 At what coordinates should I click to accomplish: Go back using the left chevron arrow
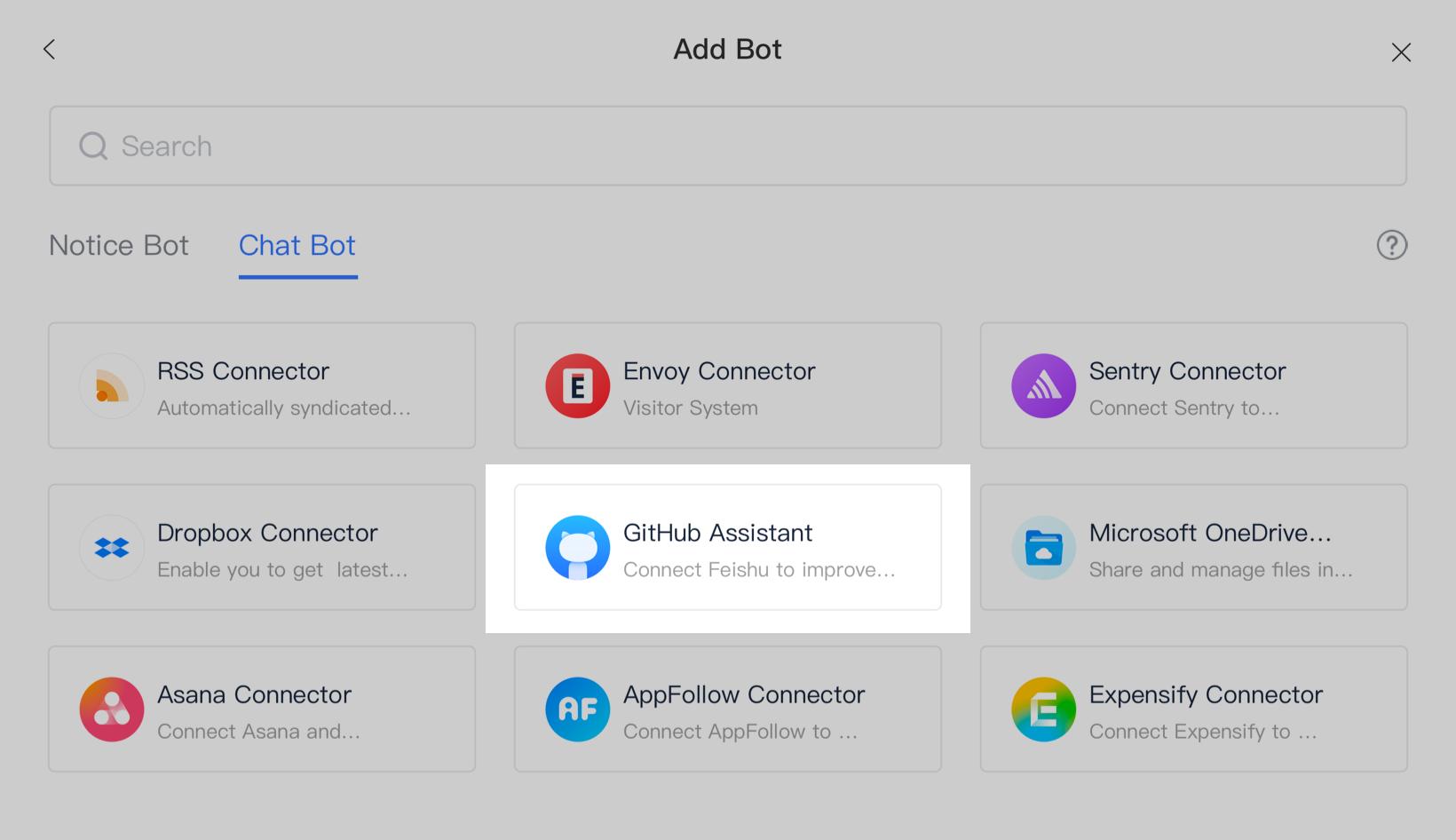pos(50,50)
